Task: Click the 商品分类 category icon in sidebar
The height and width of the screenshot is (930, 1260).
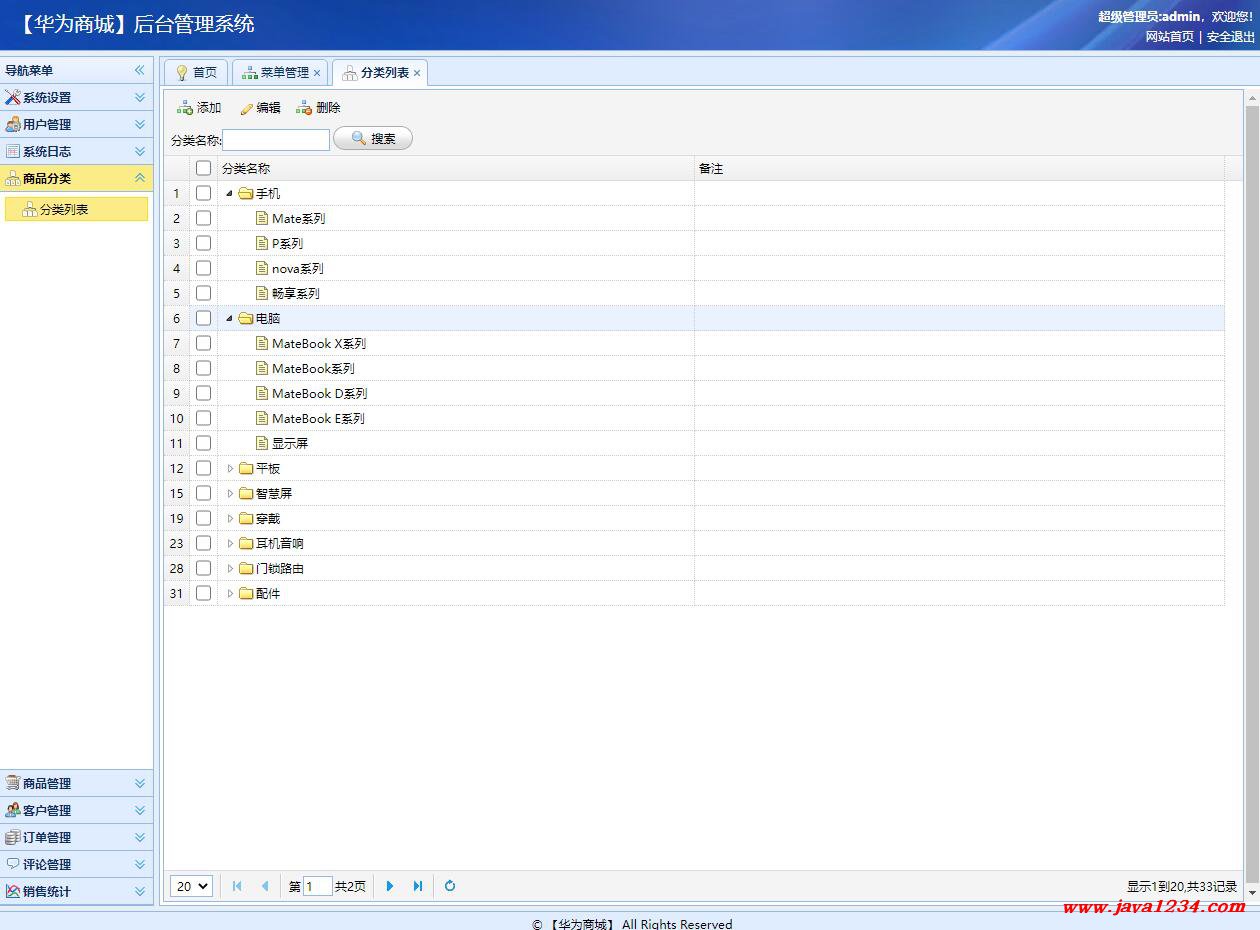Action: coord(13,178)
